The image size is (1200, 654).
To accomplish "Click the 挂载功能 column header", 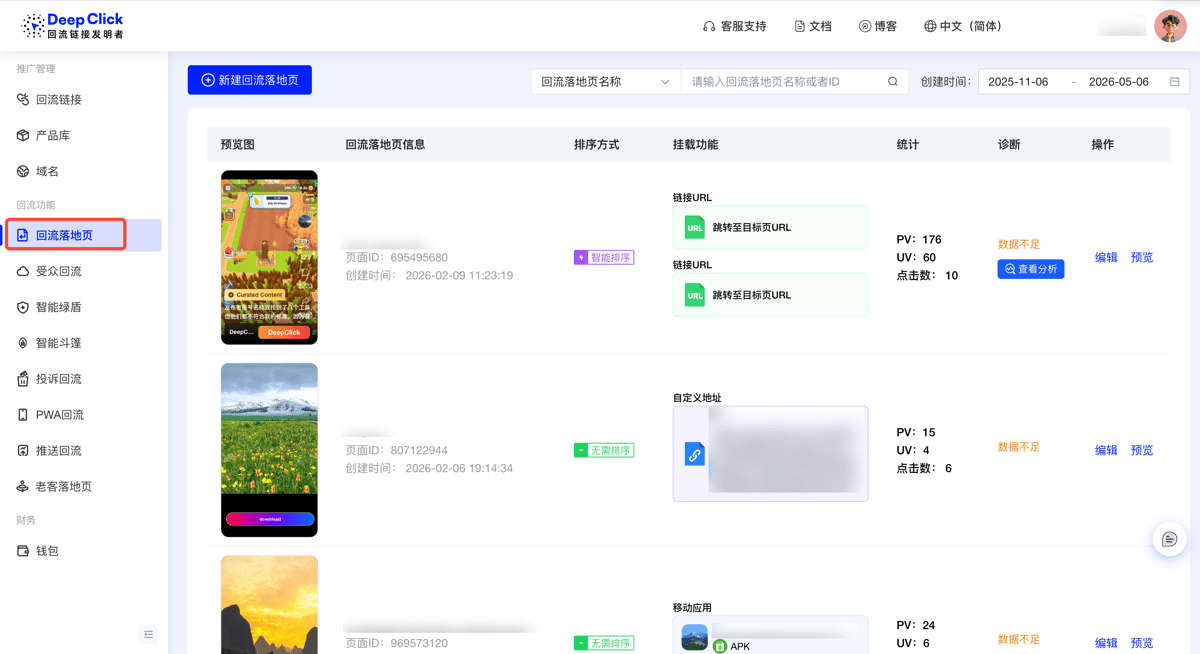I will [695, 144].
